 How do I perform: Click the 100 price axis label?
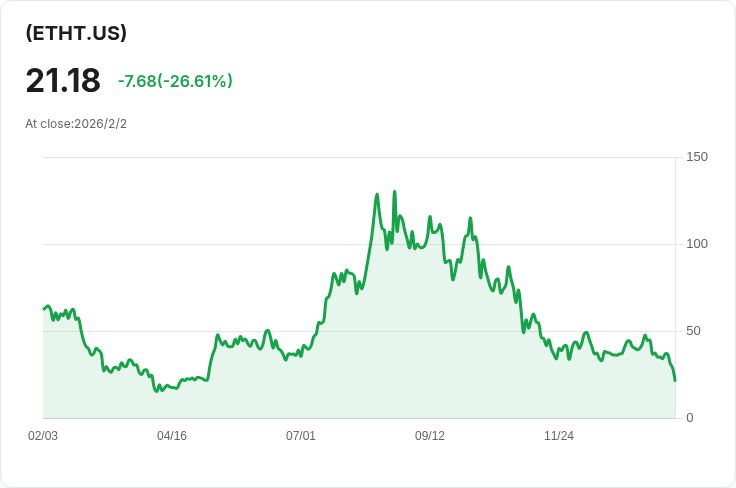click(697, 244)
